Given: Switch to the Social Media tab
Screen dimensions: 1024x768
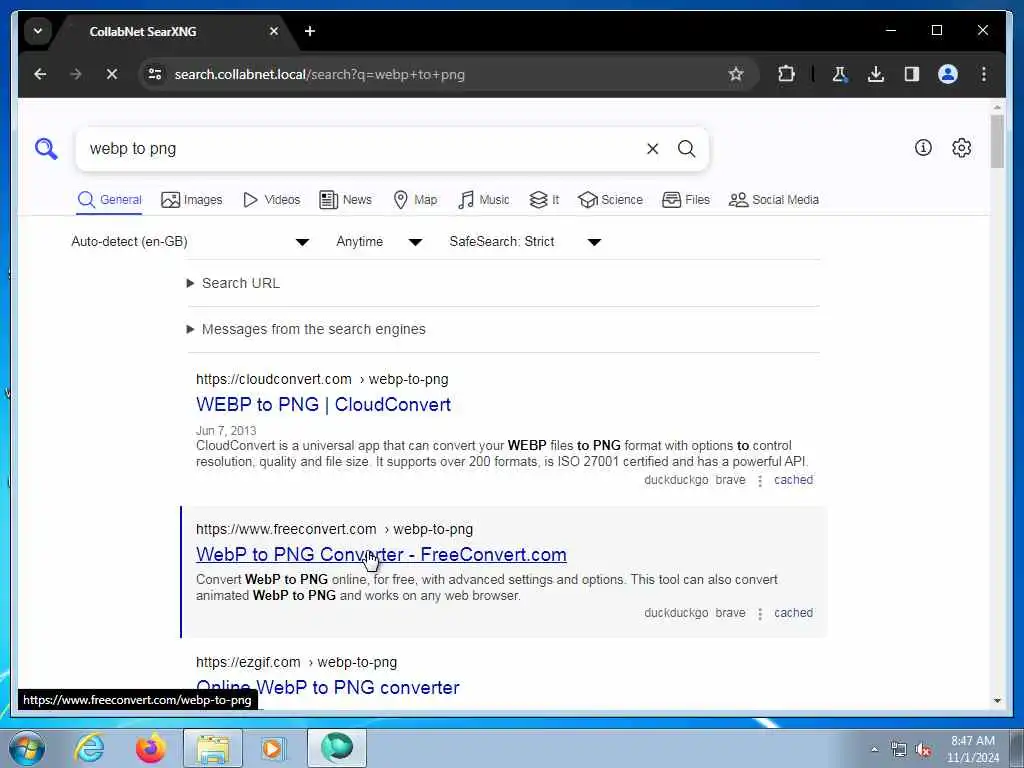Looking at the screenshot, I should pyautogui.click(x=774, y=200).
